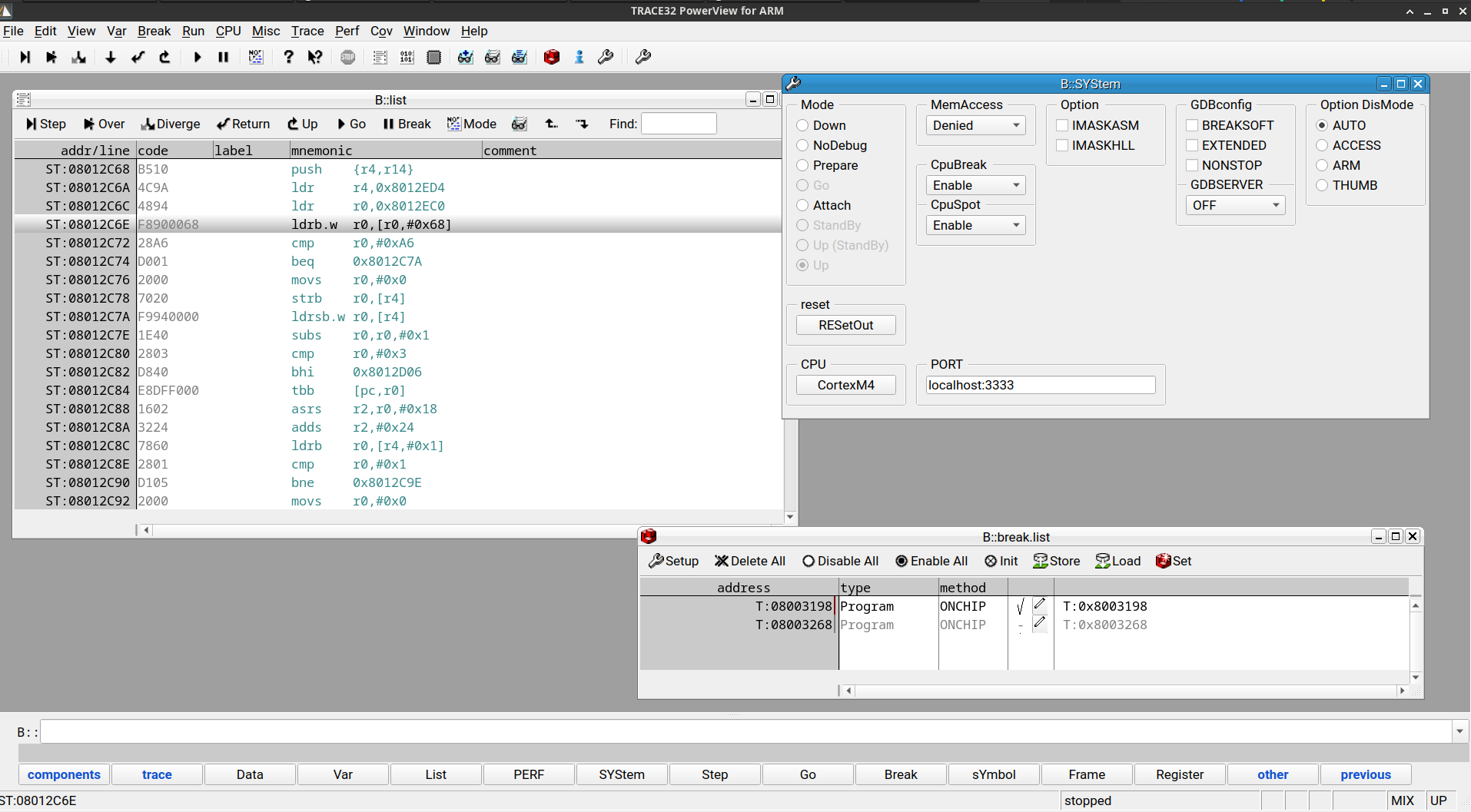Open help with the question mark icon

coord(288,57)
